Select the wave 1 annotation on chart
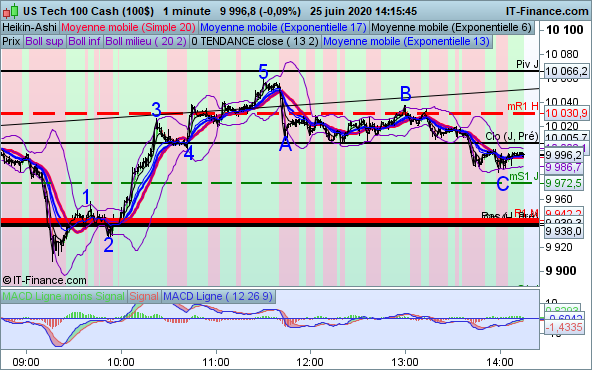The image size is (592, 370). (86, 197)
